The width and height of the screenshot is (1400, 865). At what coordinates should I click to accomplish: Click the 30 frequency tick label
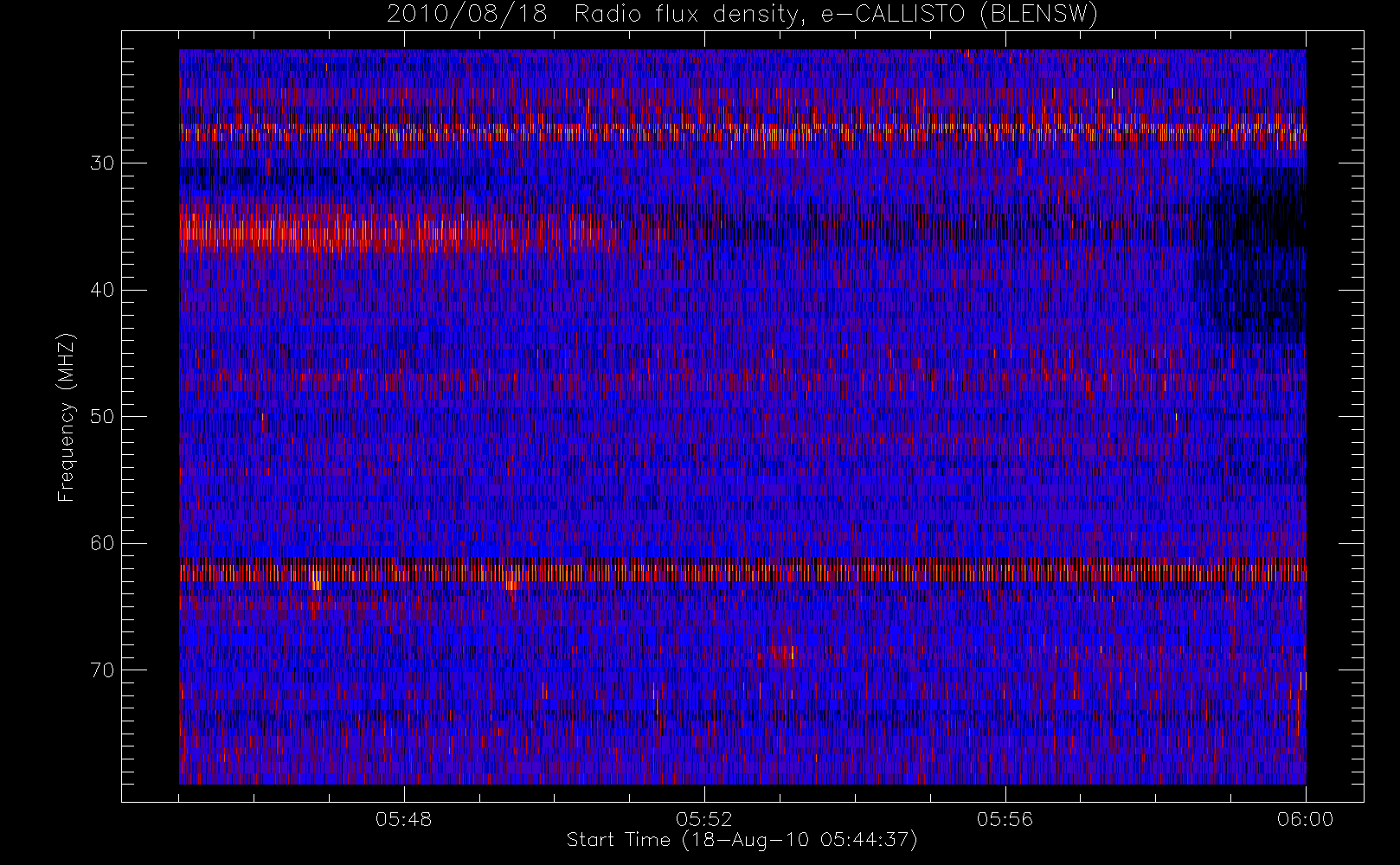pos(101,163)
